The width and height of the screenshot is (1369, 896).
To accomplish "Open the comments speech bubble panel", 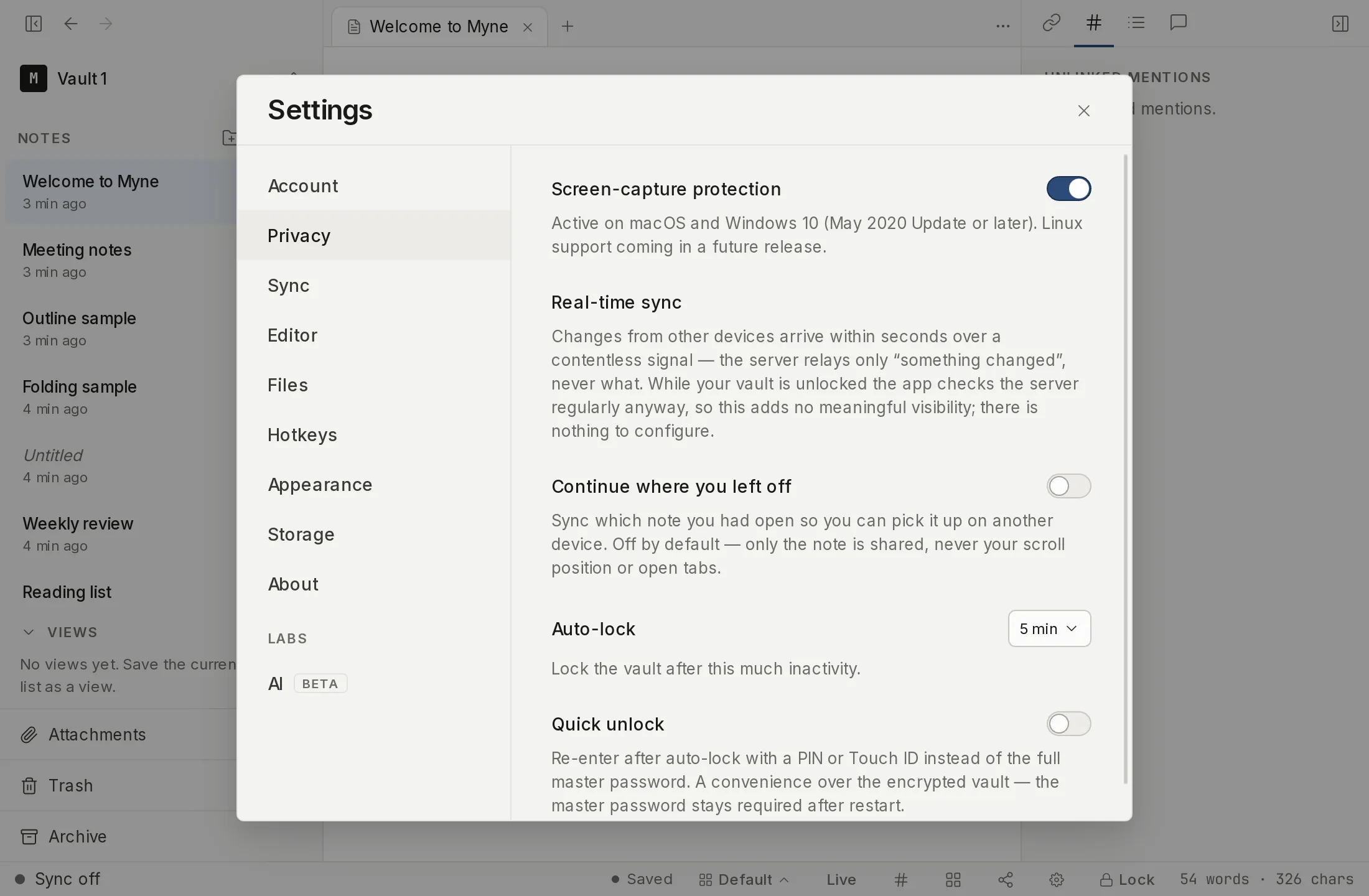I will point(1179,23).
